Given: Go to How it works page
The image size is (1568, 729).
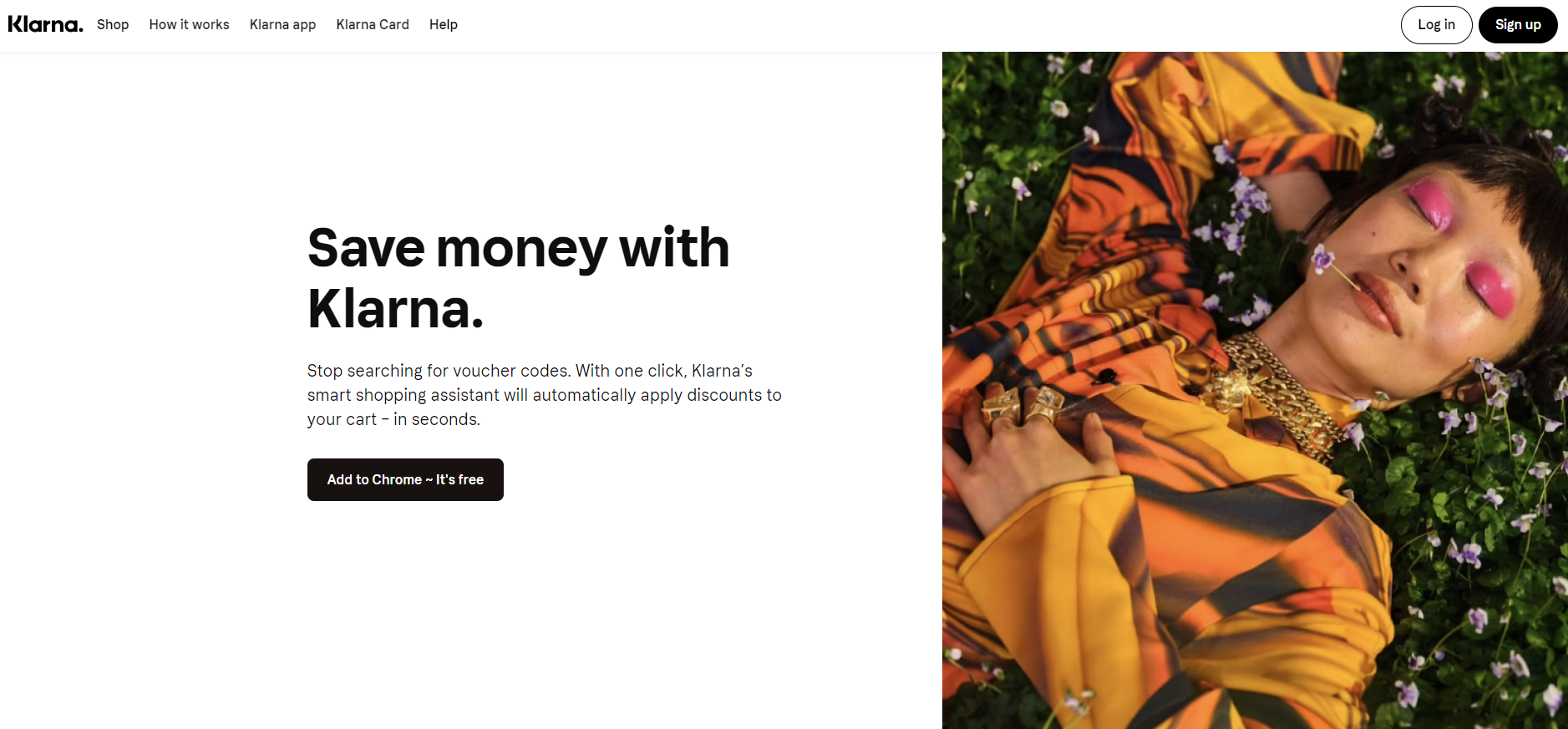Looking at the screenshot, I should (189, 24).
